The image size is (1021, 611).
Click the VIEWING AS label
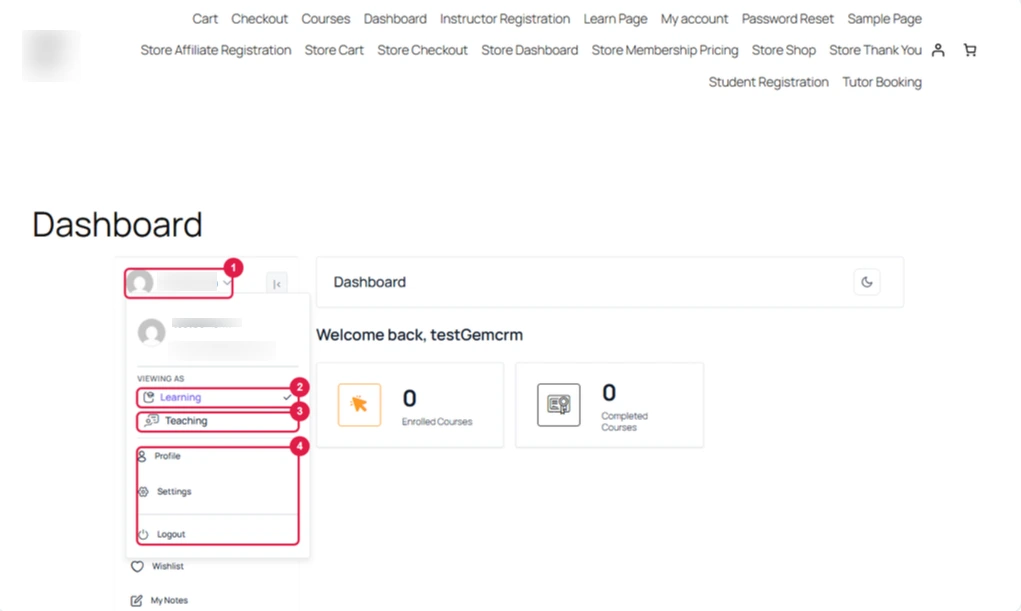160,378
